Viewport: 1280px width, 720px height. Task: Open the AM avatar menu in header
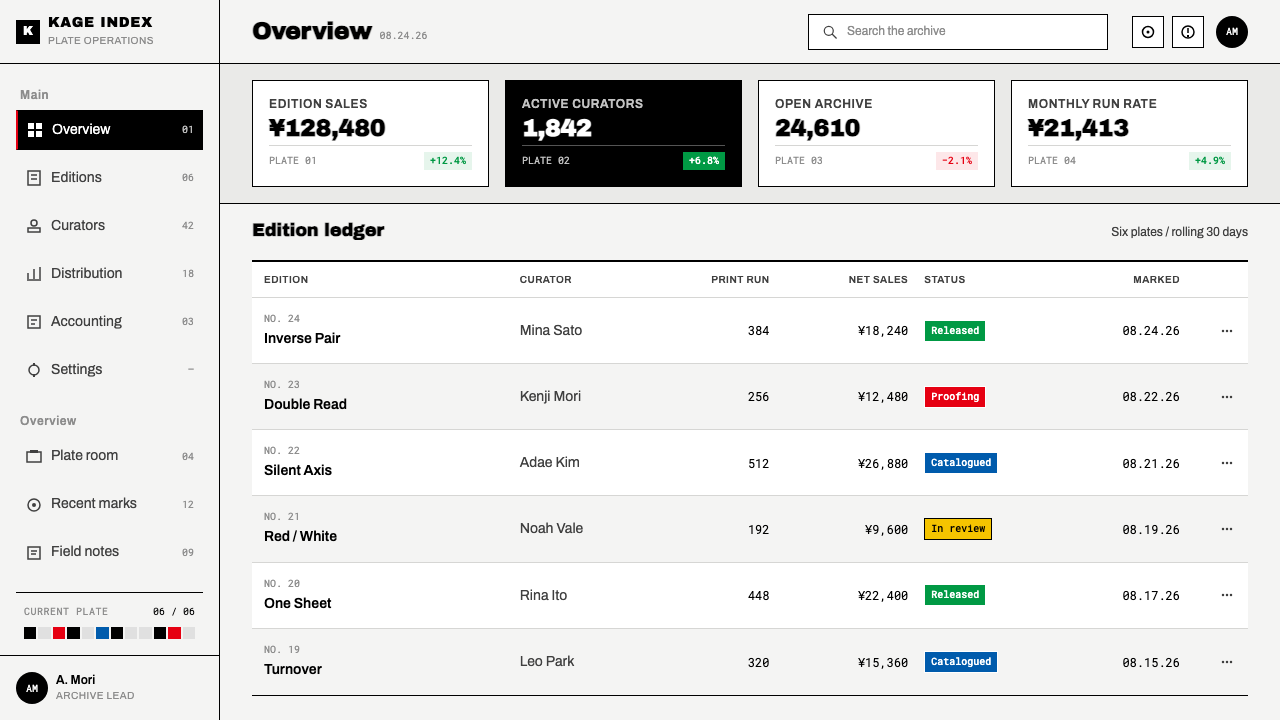click(1232, 32)
